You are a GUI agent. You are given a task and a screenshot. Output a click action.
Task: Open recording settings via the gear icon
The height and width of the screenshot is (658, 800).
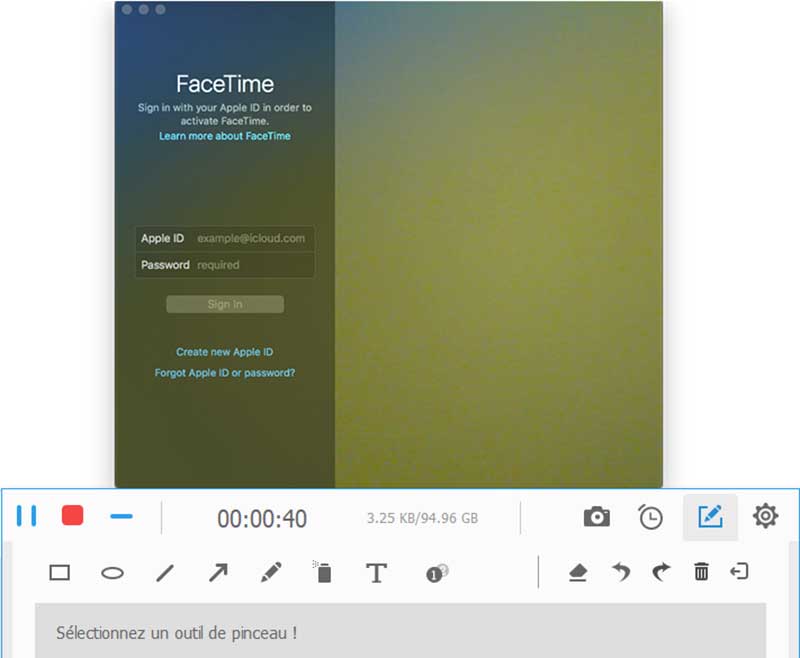765,517
